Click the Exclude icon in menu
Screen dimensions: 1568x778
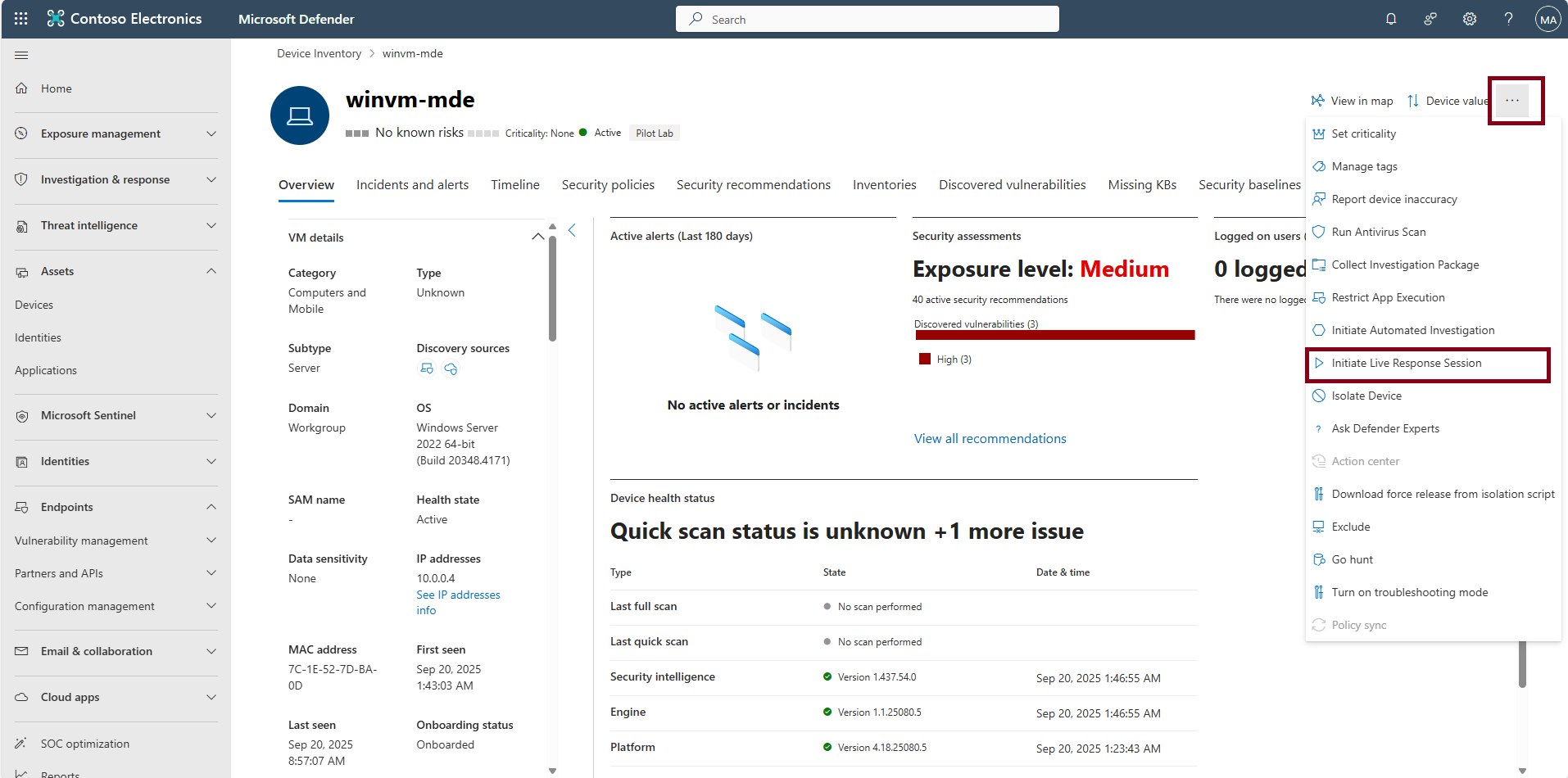pyautogui.click(x=1319, y=527)
